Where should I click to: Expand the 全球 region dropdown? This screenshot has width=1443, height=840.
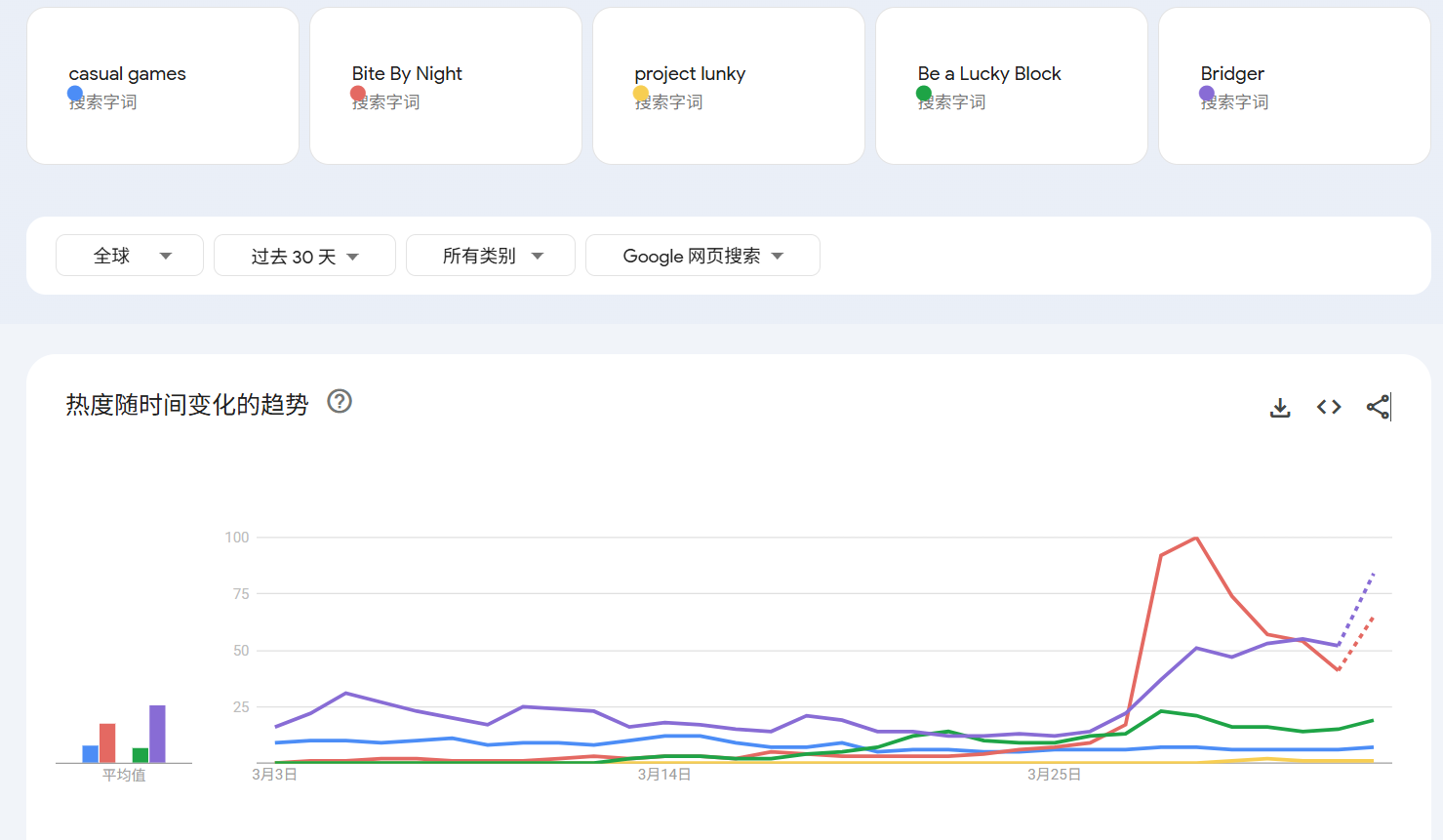(x=130, y=256)
